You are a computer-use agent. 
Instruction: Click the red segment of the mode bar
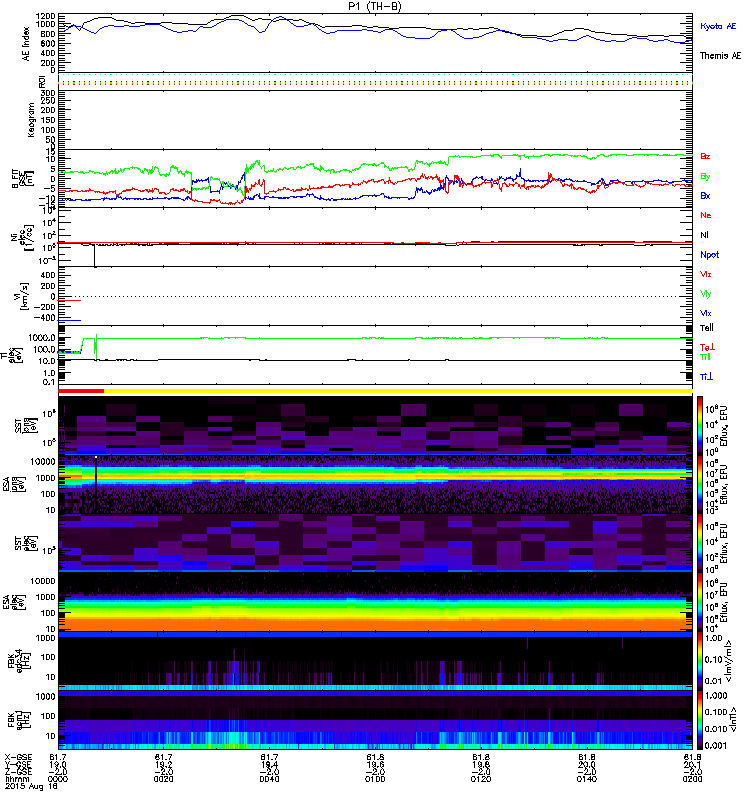[81, 391]
